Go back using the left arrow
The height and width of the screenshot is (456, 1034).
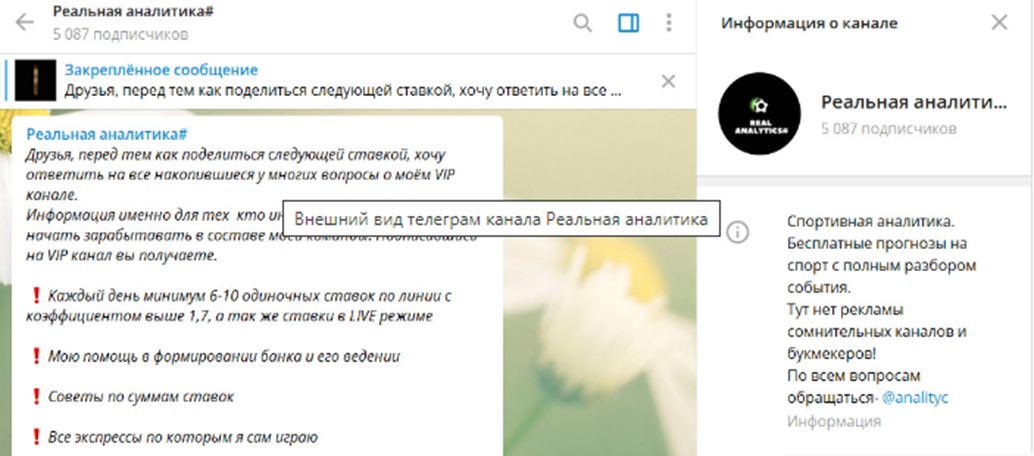[24, 23]
